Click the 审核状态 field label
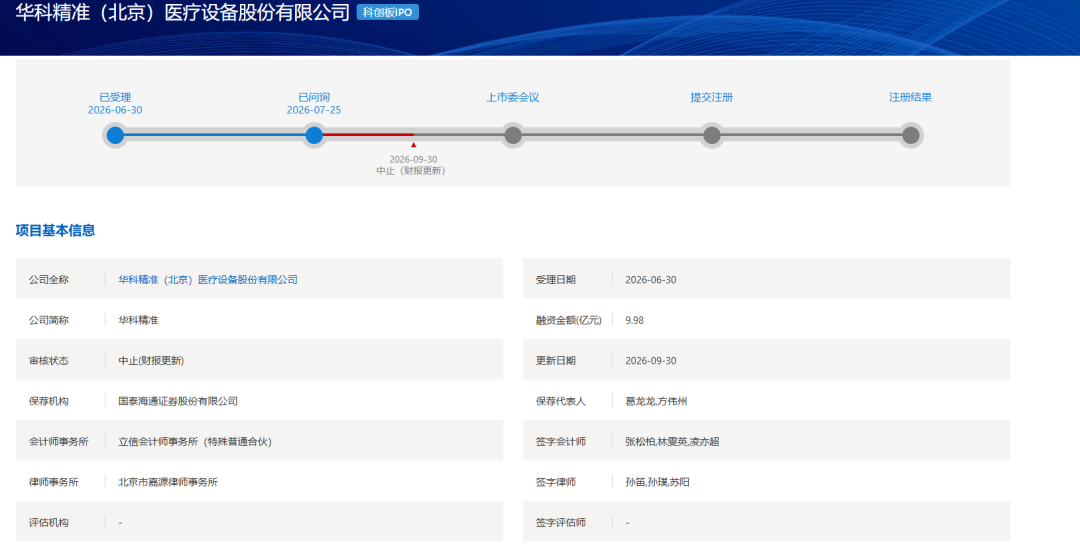 [x=49, y=360]
